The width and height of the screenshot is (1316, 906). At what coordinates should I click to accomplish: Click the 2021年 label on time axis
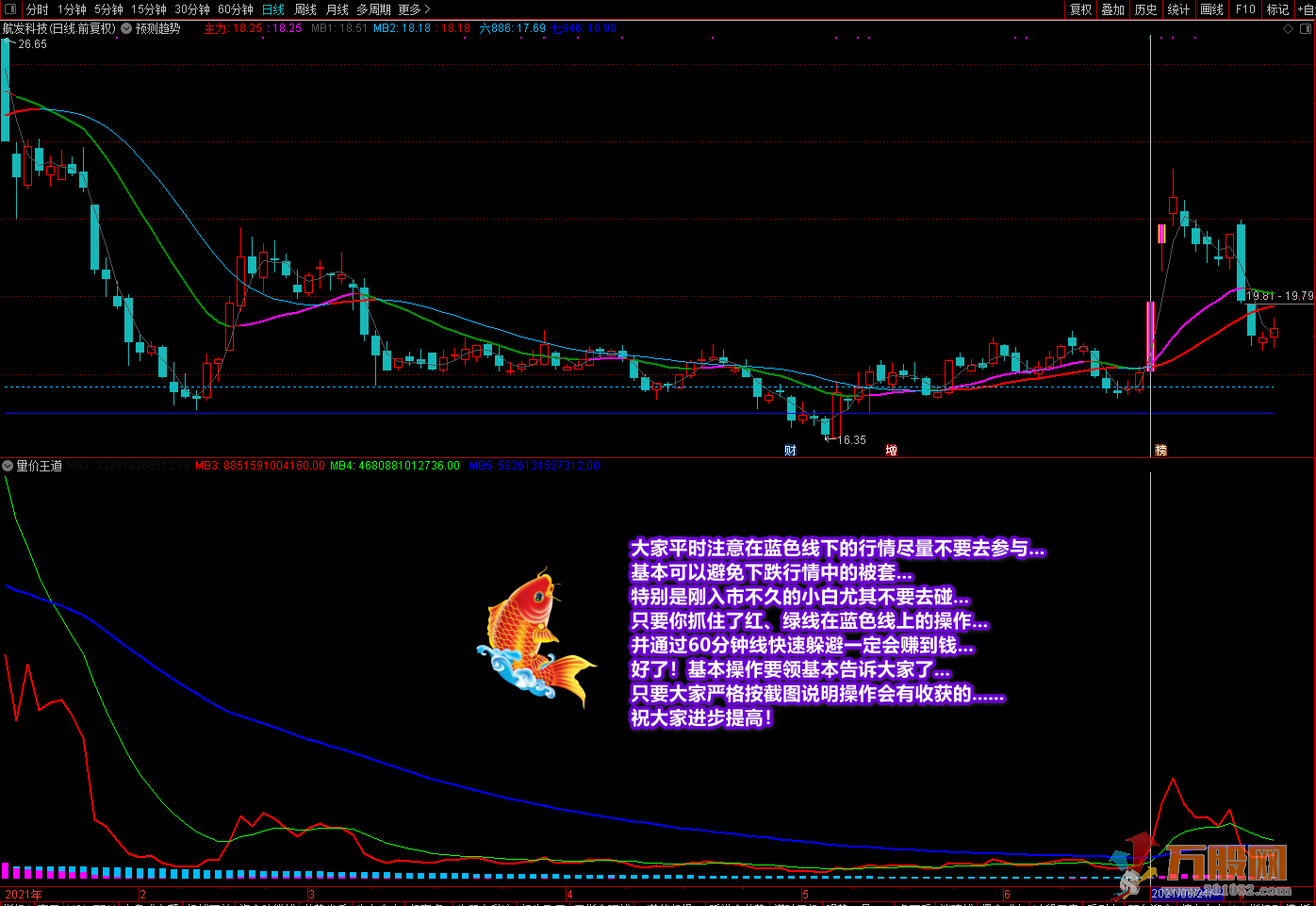tap(24, 895)
